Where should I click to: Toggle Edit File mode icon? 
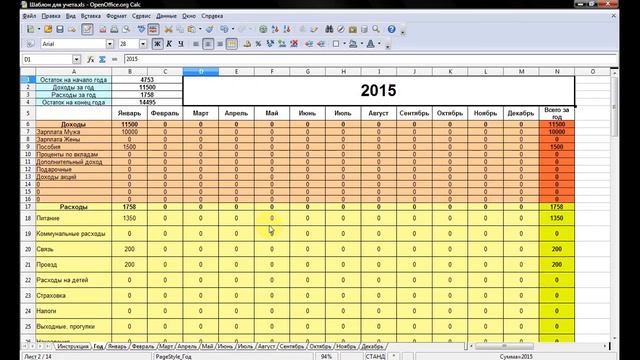(87, 29)
